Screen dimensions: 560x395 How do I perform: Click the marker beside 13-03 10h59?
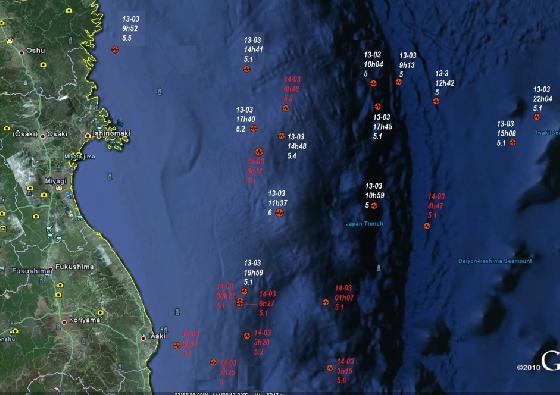click(374, 205)
